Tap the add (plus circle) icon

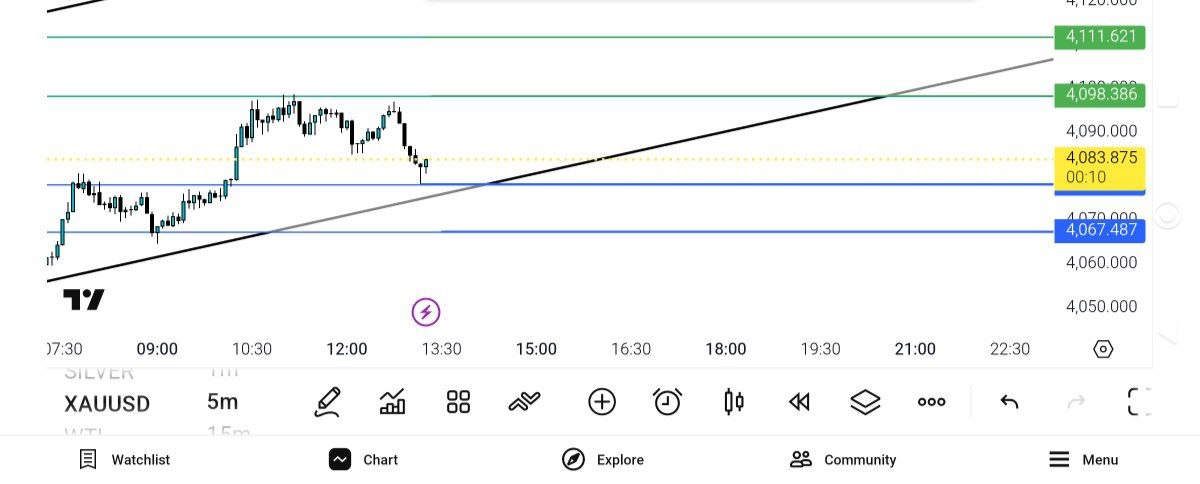pyautogui.click(x=601, y=402)
